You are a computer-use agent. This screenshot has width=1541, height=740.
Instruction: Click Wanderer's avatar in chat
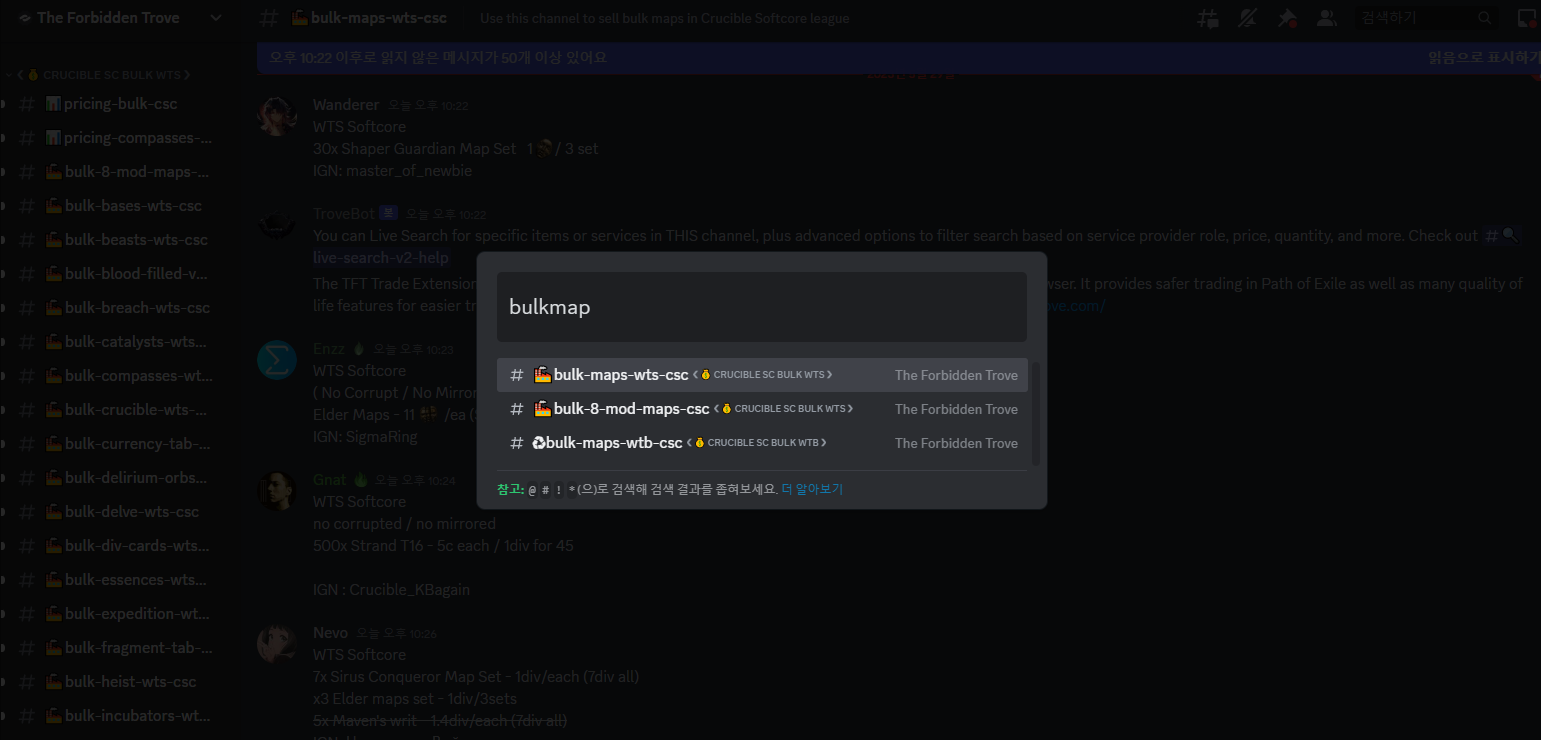tap(277, 117)
